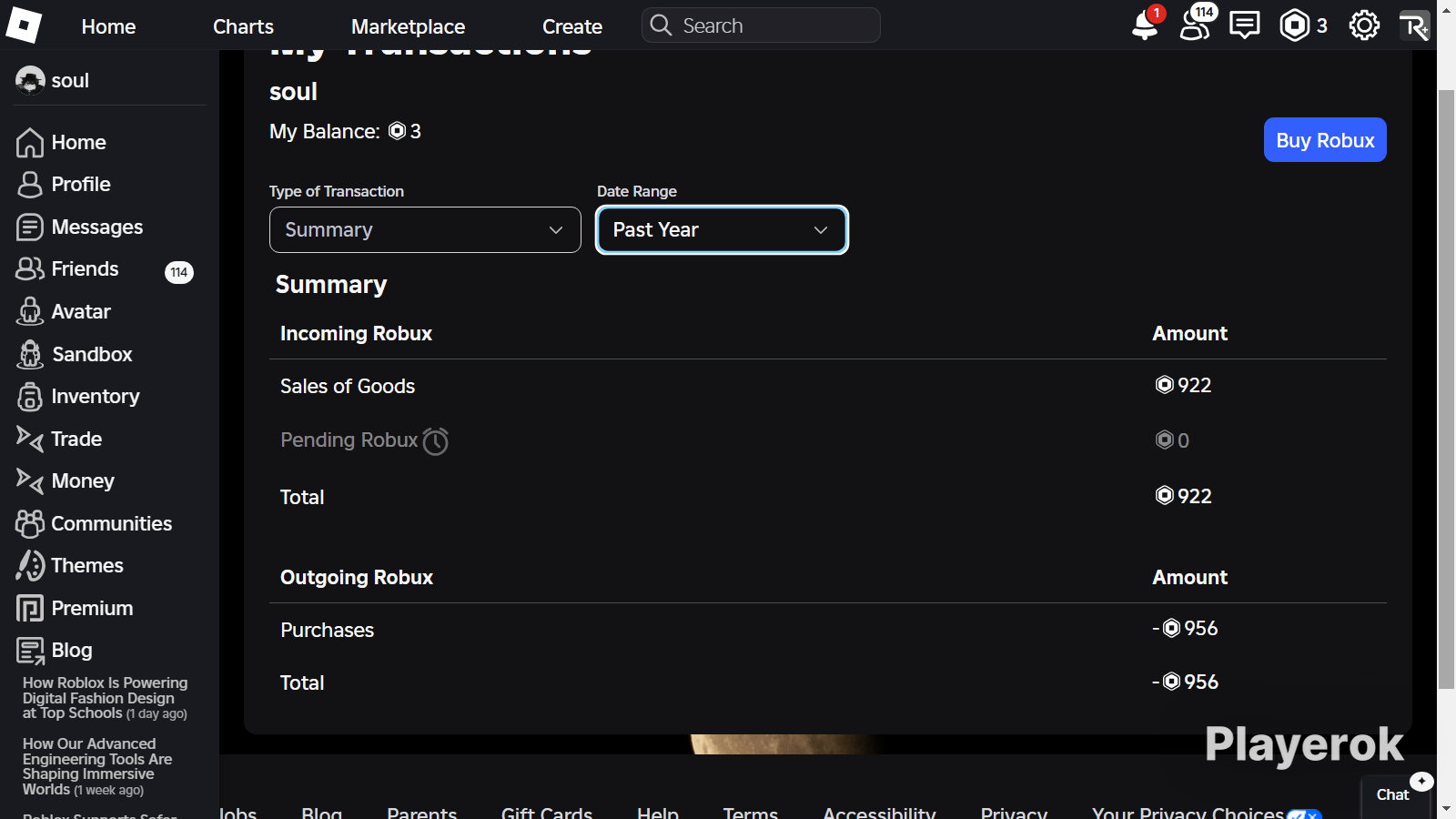Click the Purchases -956 amount

click(x=1185, y=628)
